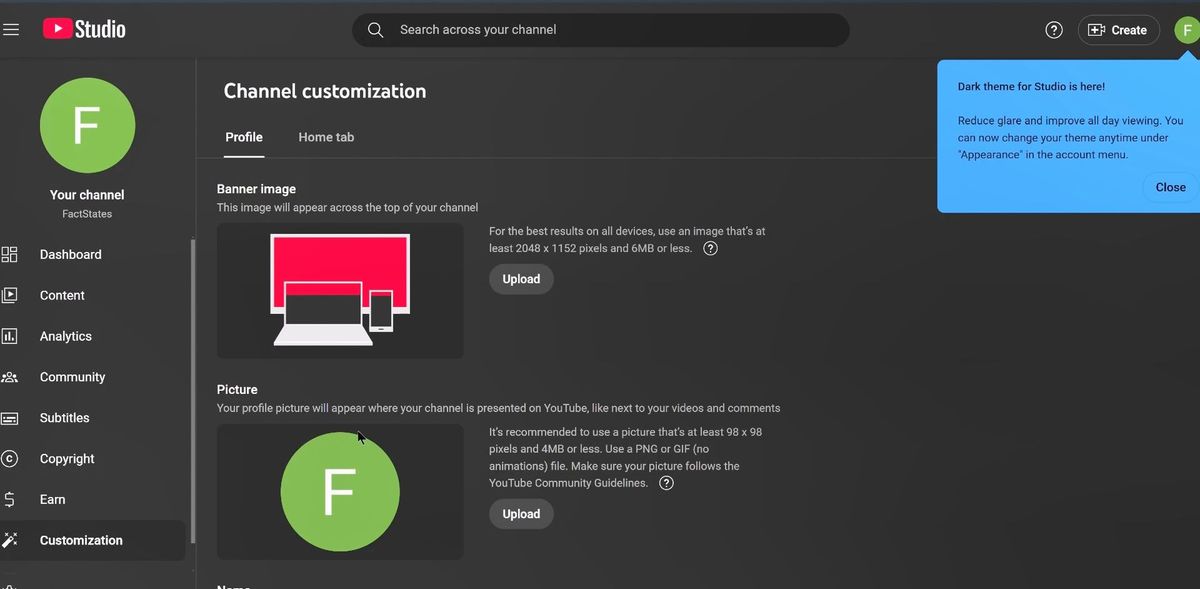Open the hamburger menu icon
Image resolution: width=1200 pixels, height=589 pixels.
[x=11, y=30]
